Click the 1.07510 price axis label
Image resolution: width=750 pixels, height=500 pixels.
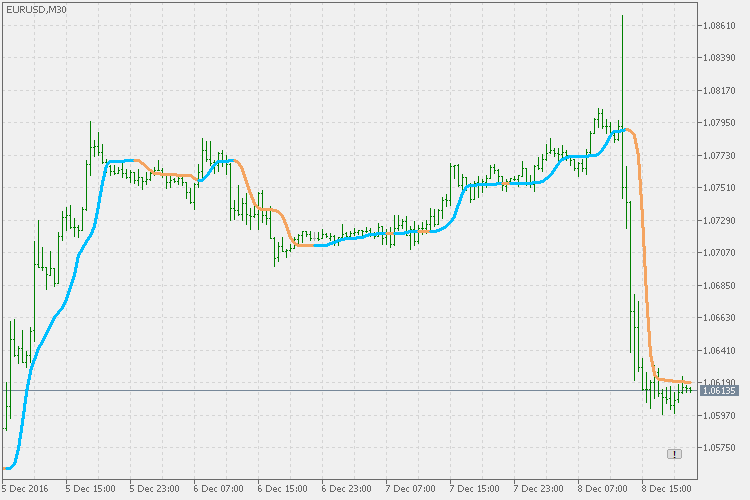tap(719, 188)
